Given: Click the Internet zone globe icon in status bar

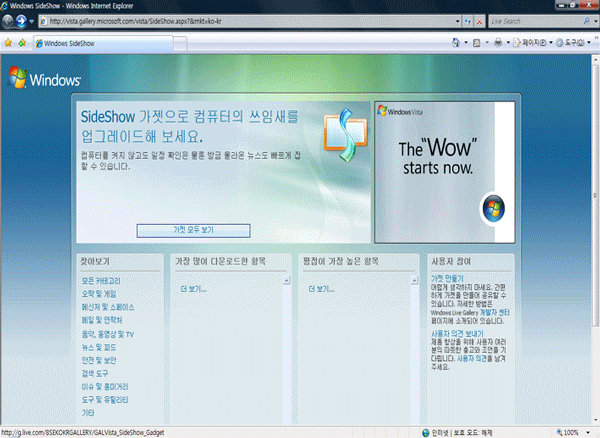Looking at the screenshot, I should [426, 433].
